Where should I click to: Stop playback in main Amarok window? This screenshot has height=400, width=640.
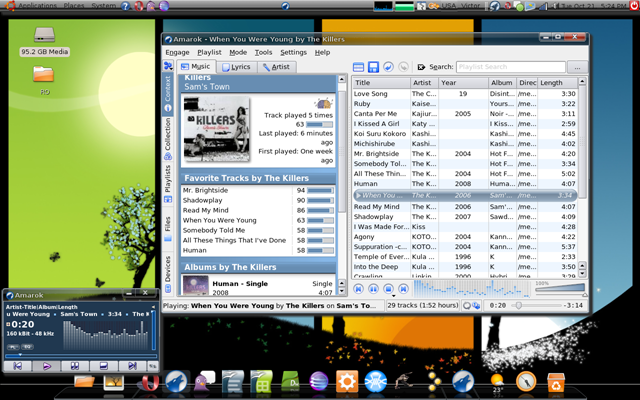[x=388, y=289]
